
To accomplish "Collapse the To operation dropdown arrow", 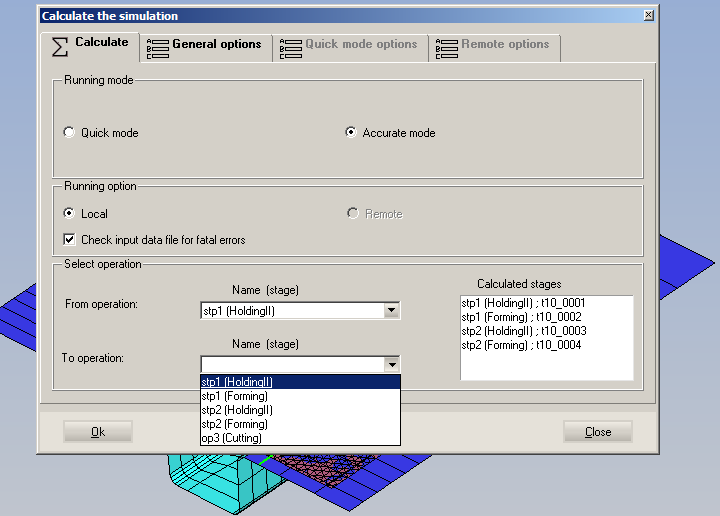I will click(x=391, y=365).
